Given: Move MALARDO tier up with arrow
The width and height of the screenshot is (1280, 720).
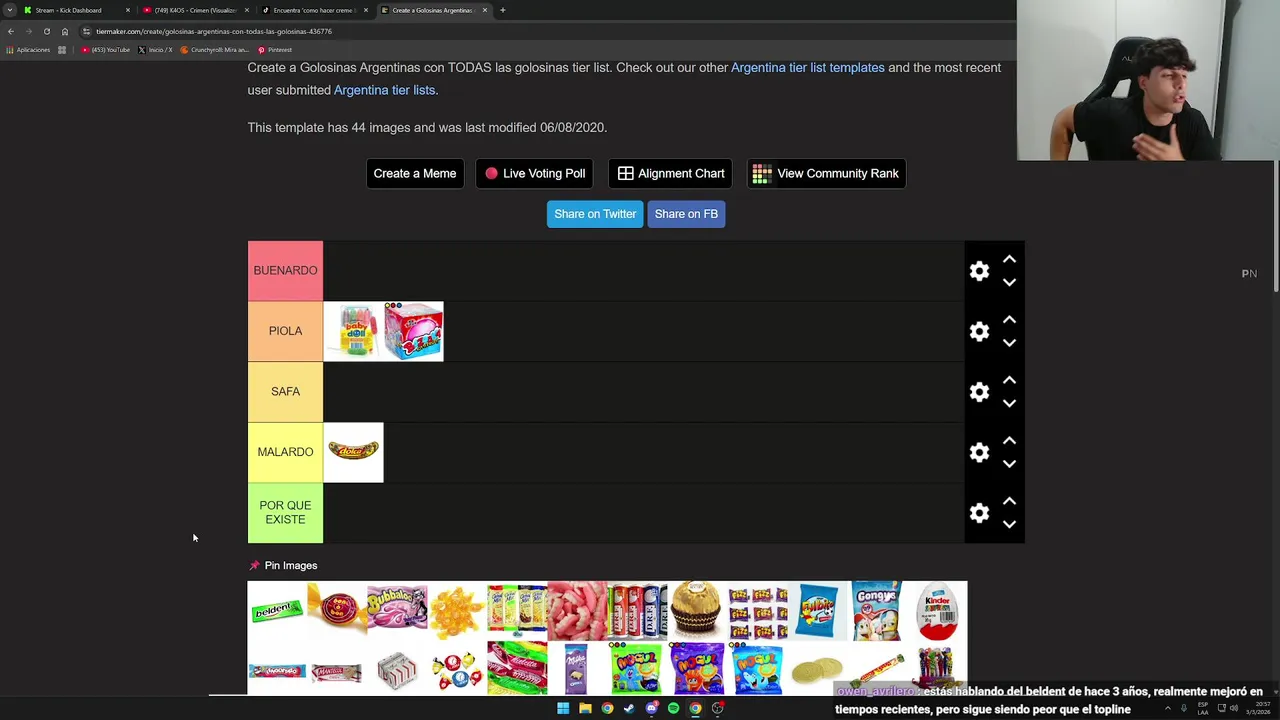Looking at the screenshot, I should (x=1009, y=441).
